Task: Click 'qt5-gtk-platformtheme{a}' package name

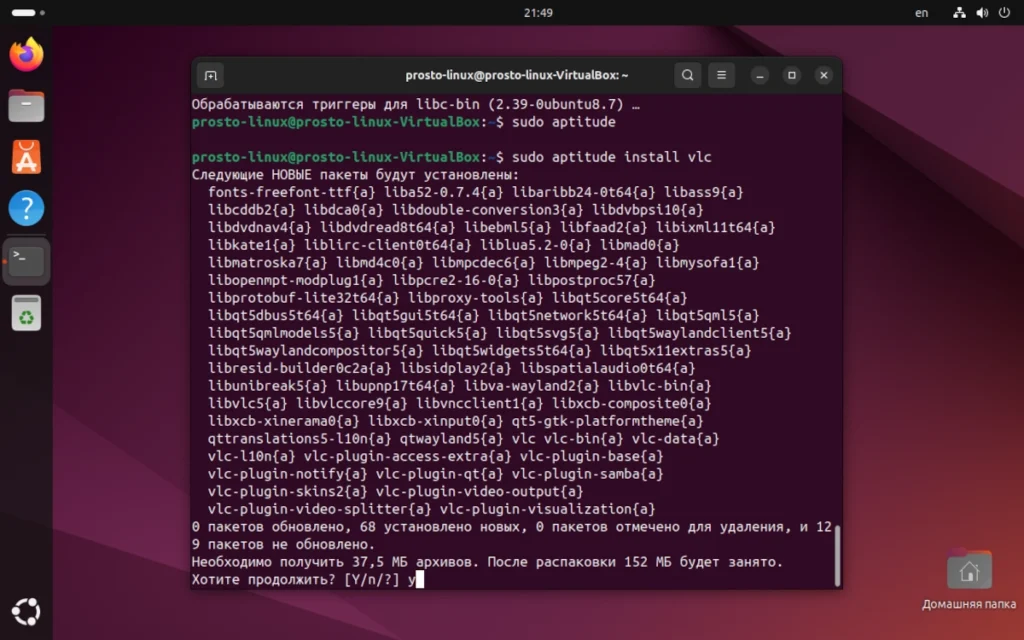Action: tap(607, 421)
